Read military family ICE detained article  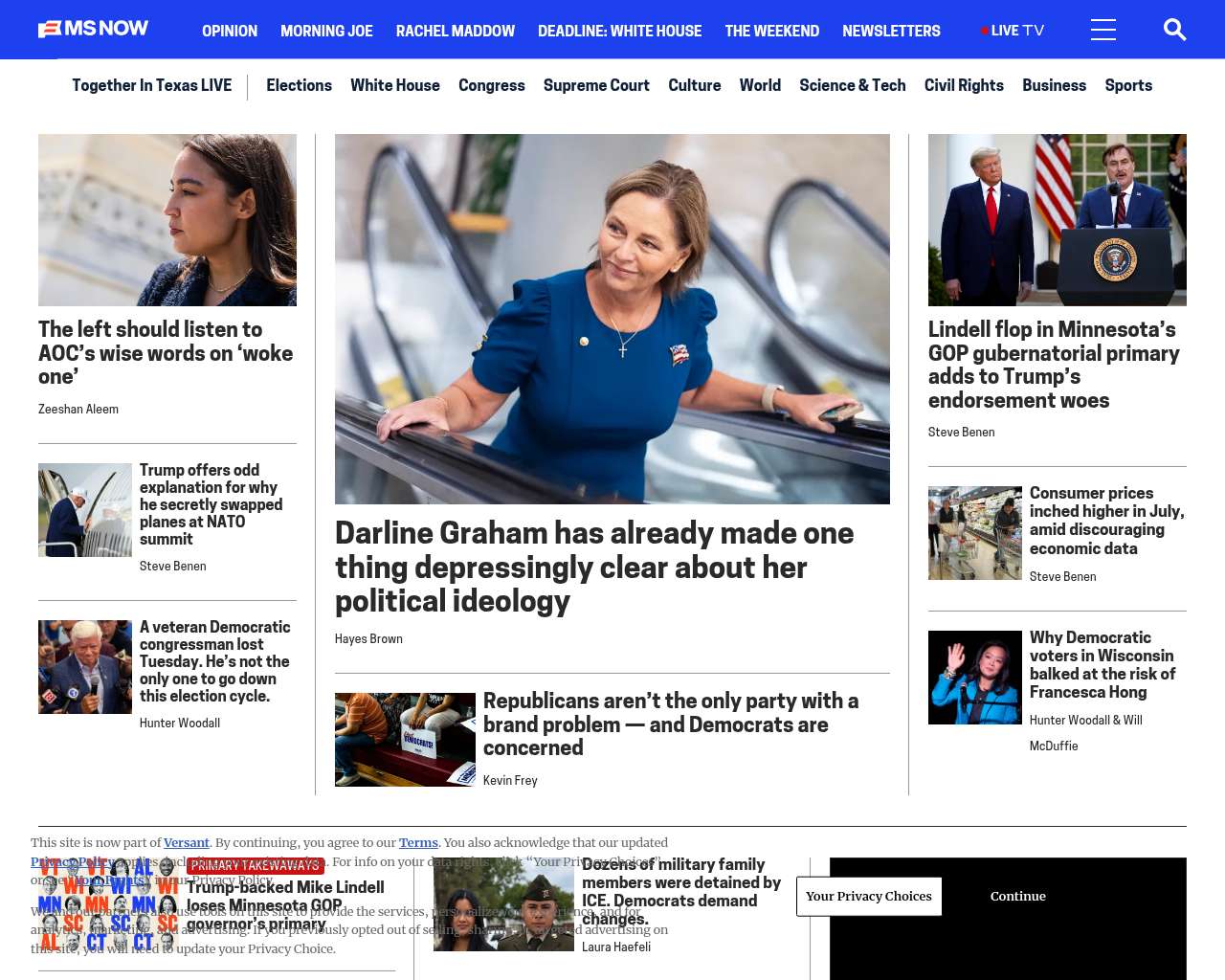click(681, 891)
